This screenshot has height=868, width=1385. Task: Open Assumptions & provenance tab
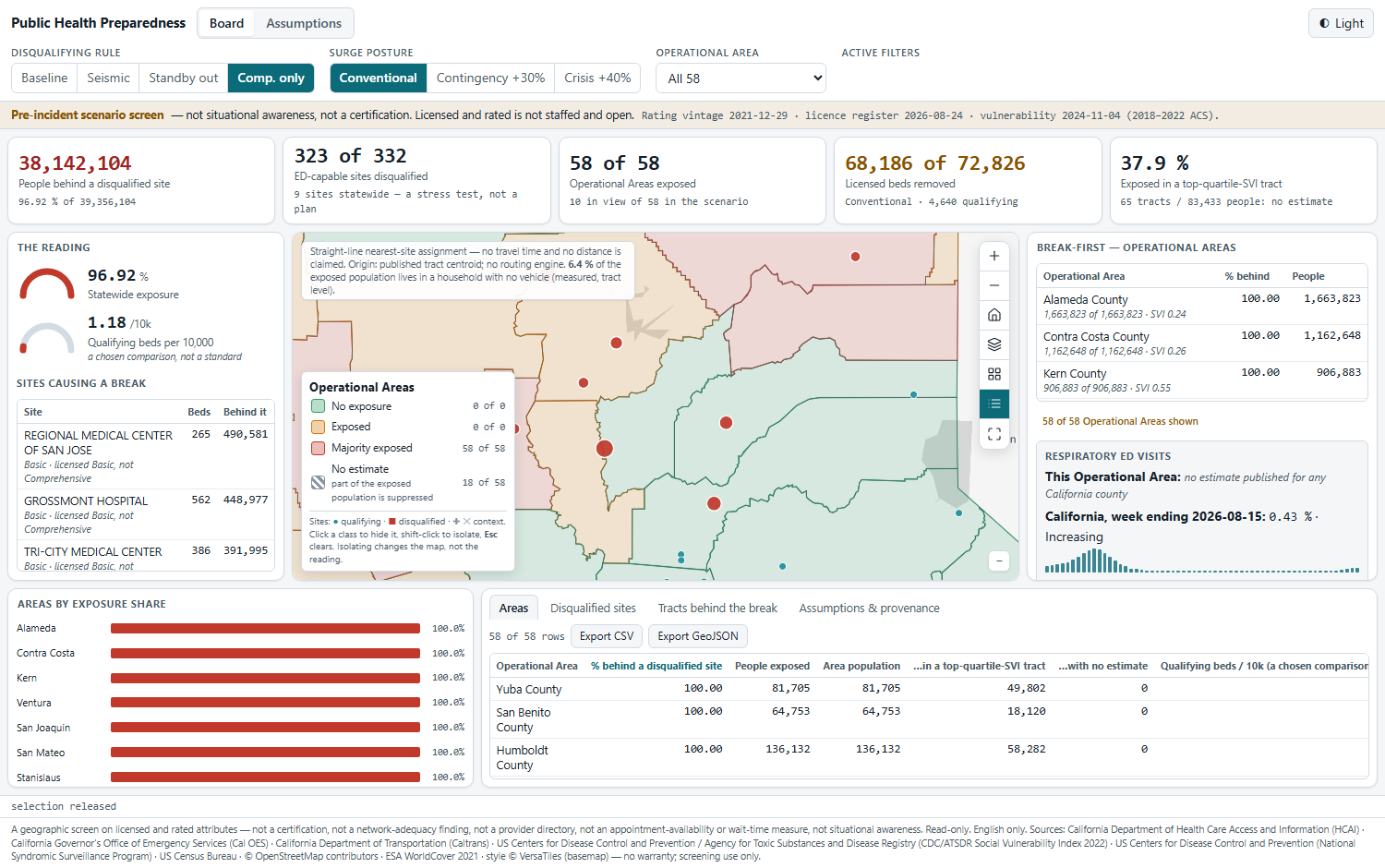tap(869, 608)
